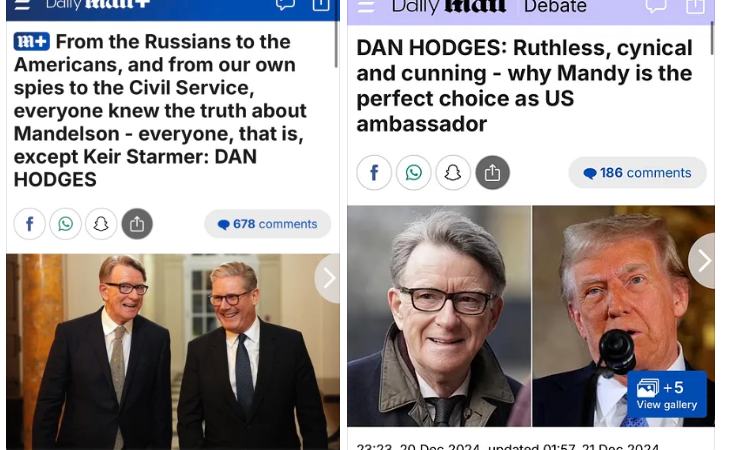The width and height of the screenshot is (747, 450).
Task: Tap share icon in Mail+ header
Action: point(321,5)
